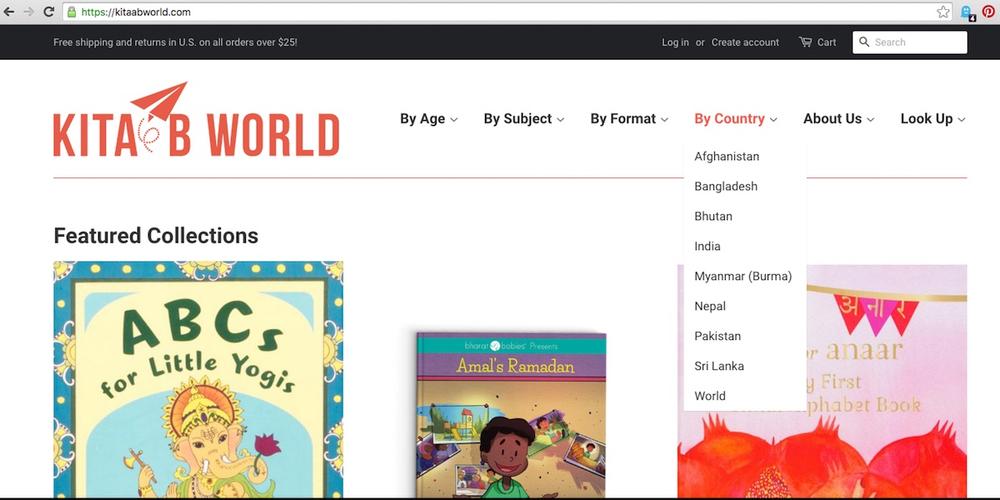Expand the By Age dropdown

coord(428,119)
